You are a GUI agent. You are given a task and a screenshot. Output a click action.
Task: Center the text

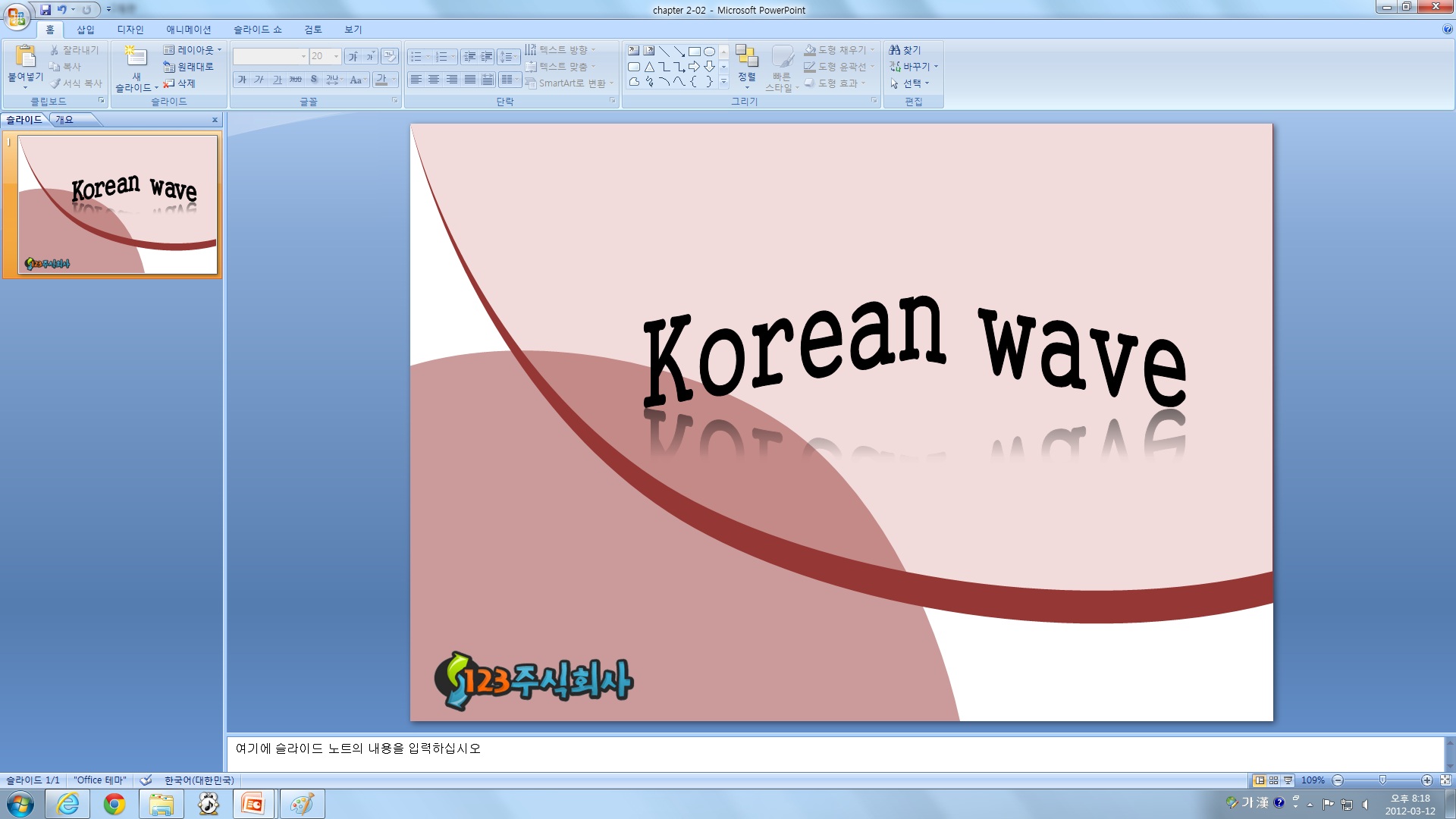434,80
